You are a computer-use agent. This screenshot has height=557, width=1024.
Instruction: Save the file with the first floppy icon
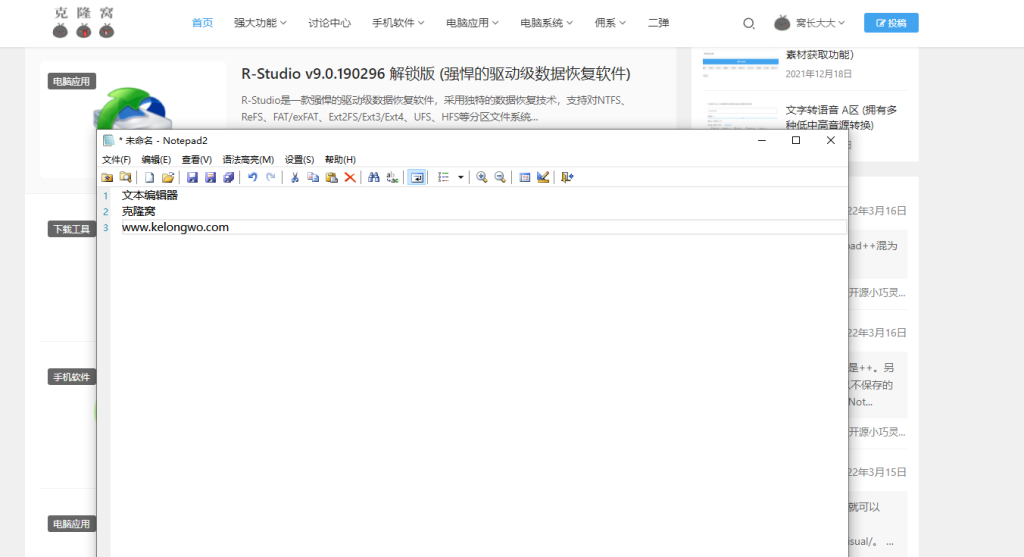[x=192, y=178]
